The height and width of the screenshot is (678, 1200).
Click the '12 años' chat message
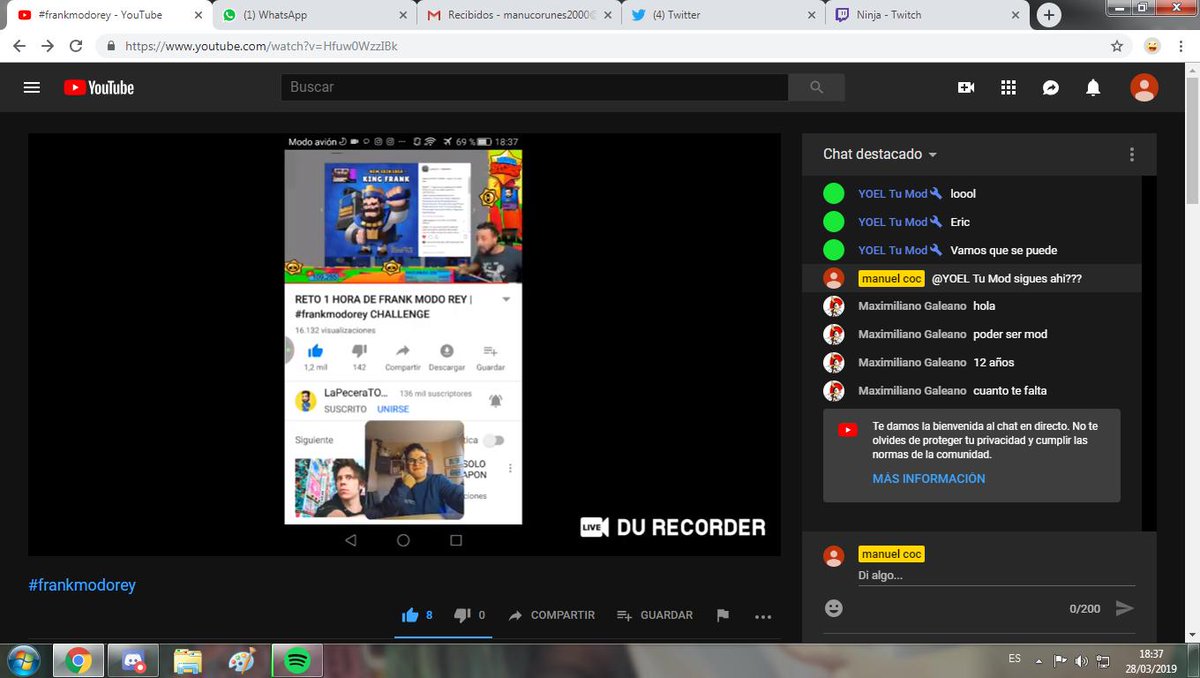click(994, 362)
